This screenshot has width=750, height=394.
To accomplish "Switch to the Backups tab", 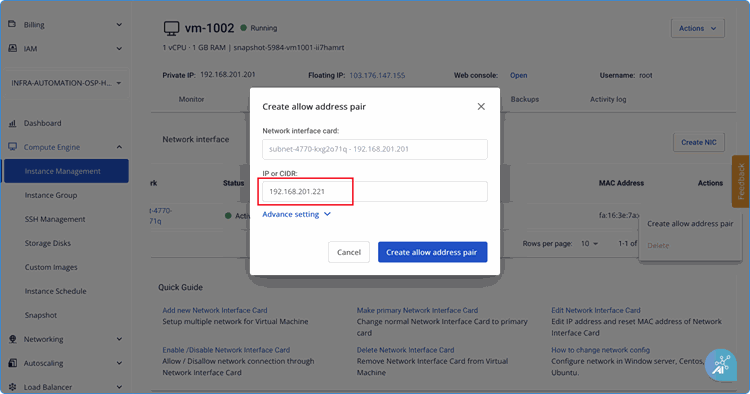I will (x=525, y=99).
